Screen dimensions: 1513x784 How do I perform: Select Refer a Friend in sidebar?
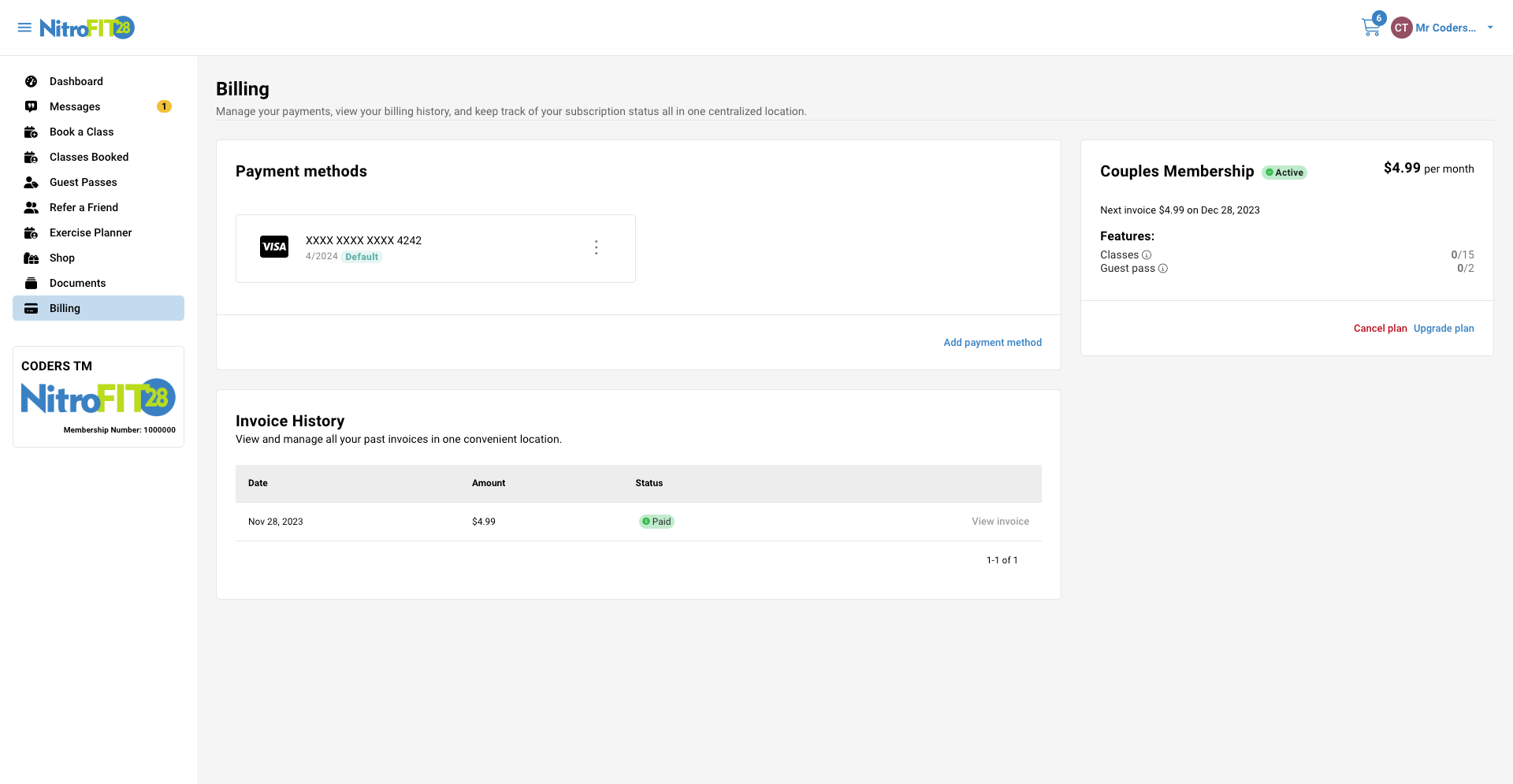(x=84, y=207)
